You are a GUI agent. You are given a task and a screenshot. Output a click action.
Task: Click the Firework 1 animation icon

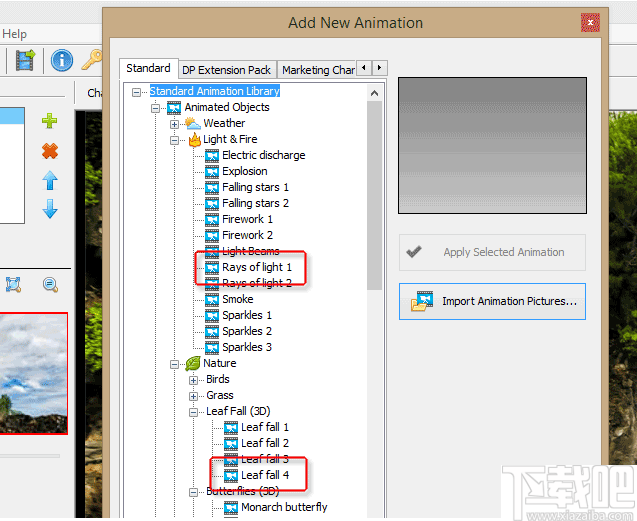point(212,219)
